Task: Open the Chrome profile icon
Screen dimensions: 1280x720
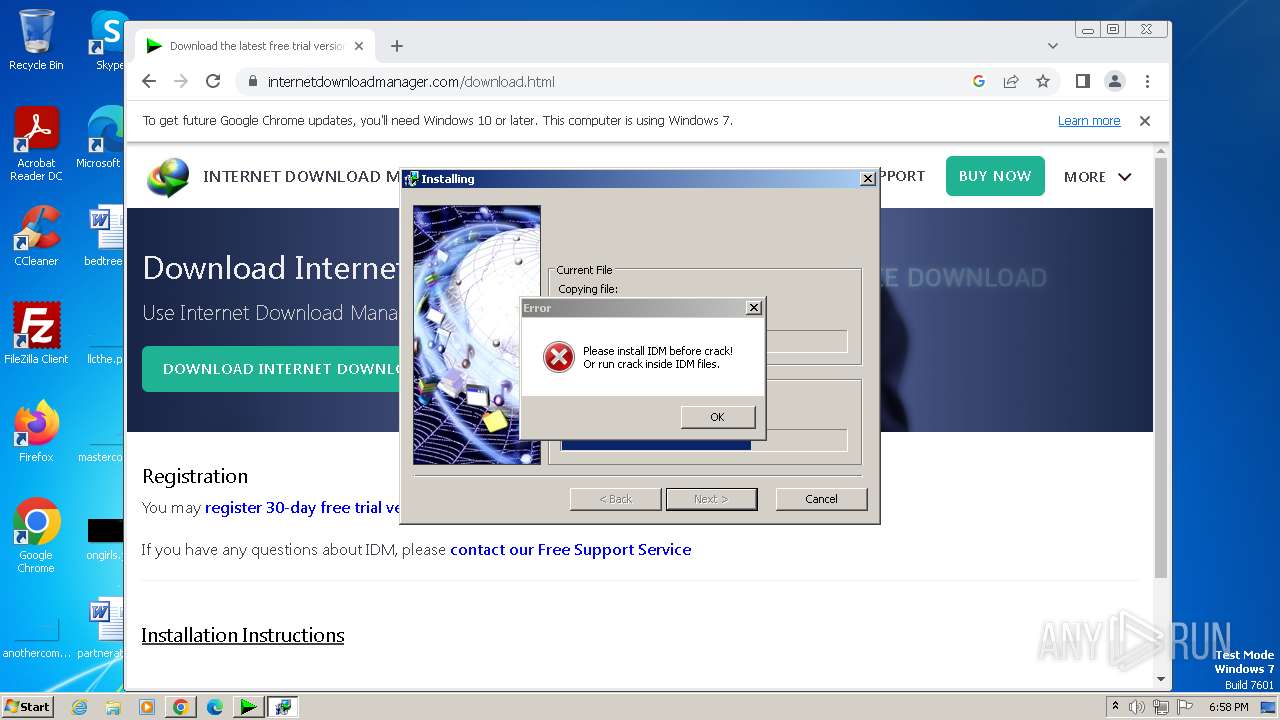Action: click(1115, 82)
